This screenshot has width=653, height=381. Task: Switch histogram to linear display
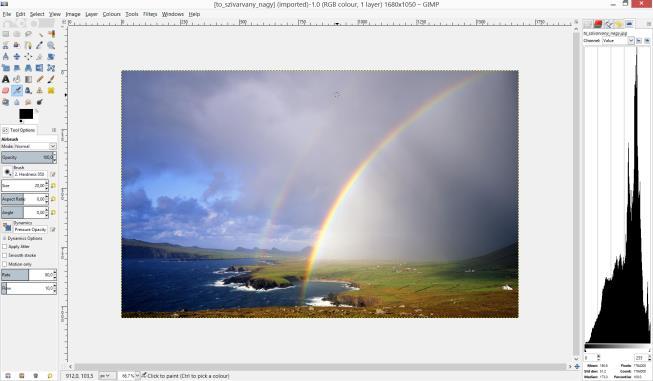639,40
